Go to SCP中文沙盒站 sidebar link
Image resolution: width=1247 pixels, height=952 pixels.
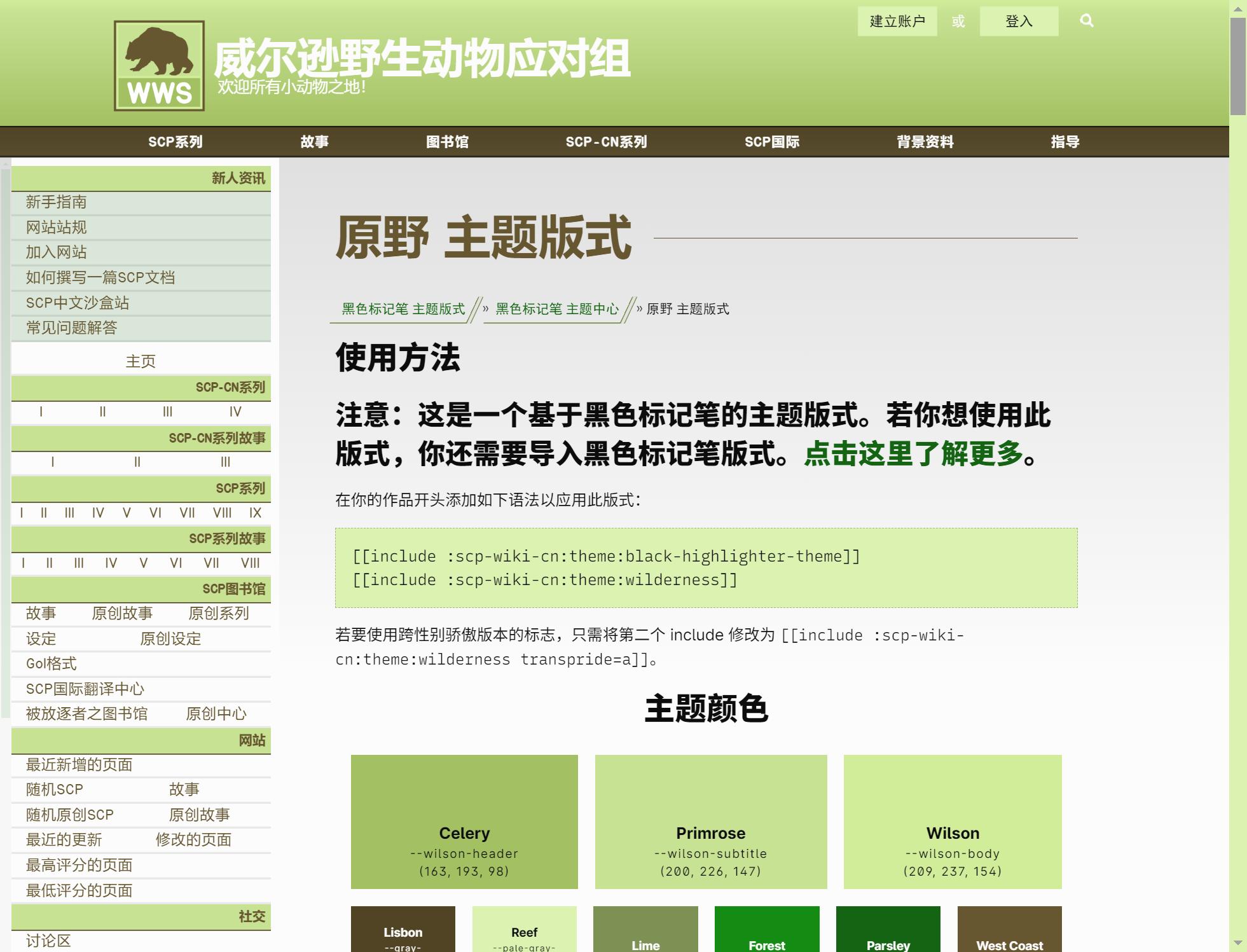[77, 303]
